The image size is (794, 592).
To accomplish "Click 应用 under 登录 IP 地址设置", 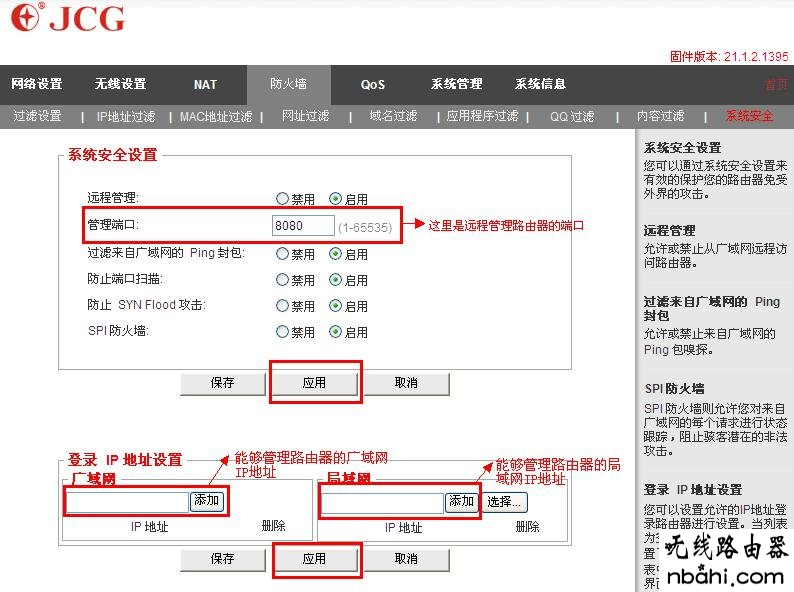I will (x=315, y=559).
